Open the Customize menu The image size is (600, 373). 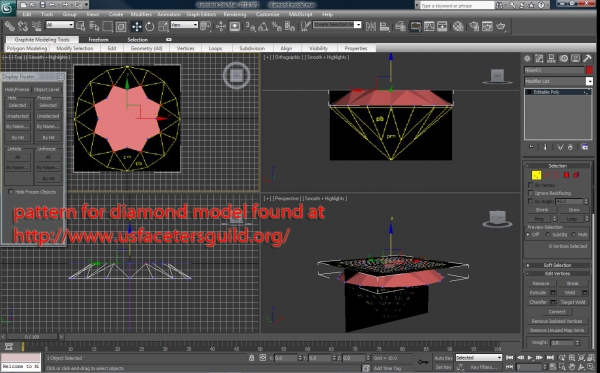click(267, 14)
